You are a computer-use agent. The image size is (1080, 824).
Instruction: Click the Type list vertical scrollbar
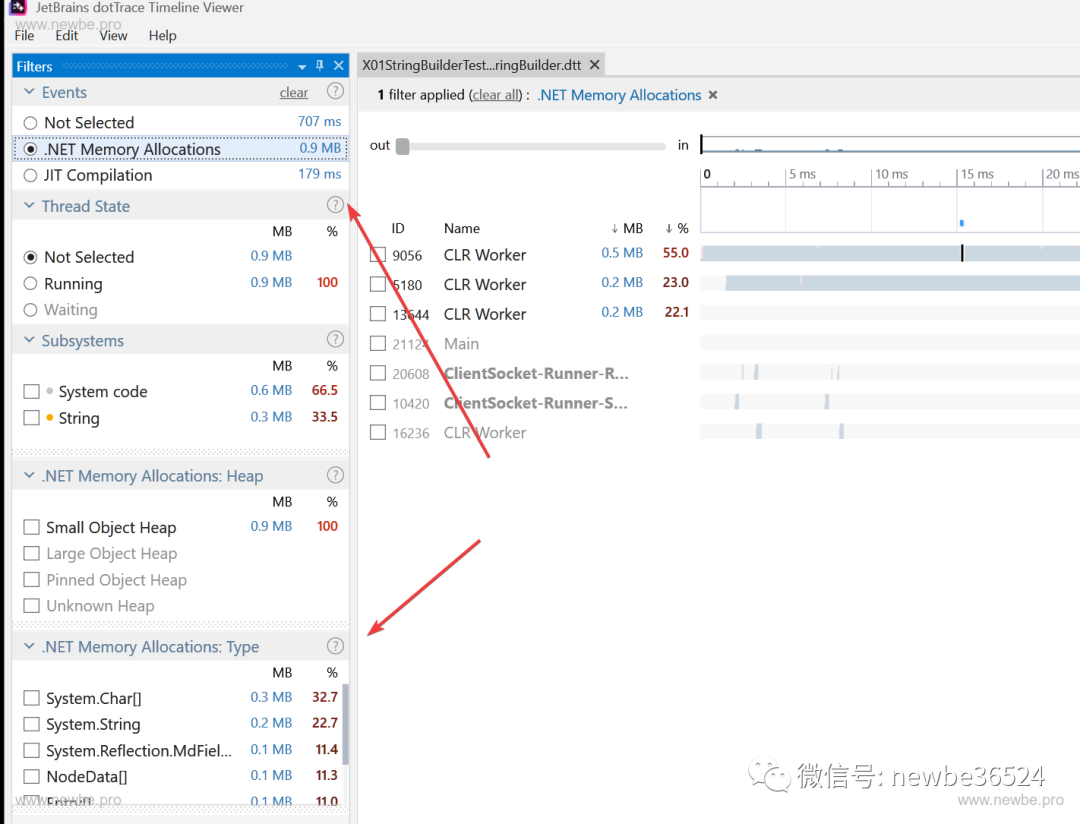pos(346,723)
